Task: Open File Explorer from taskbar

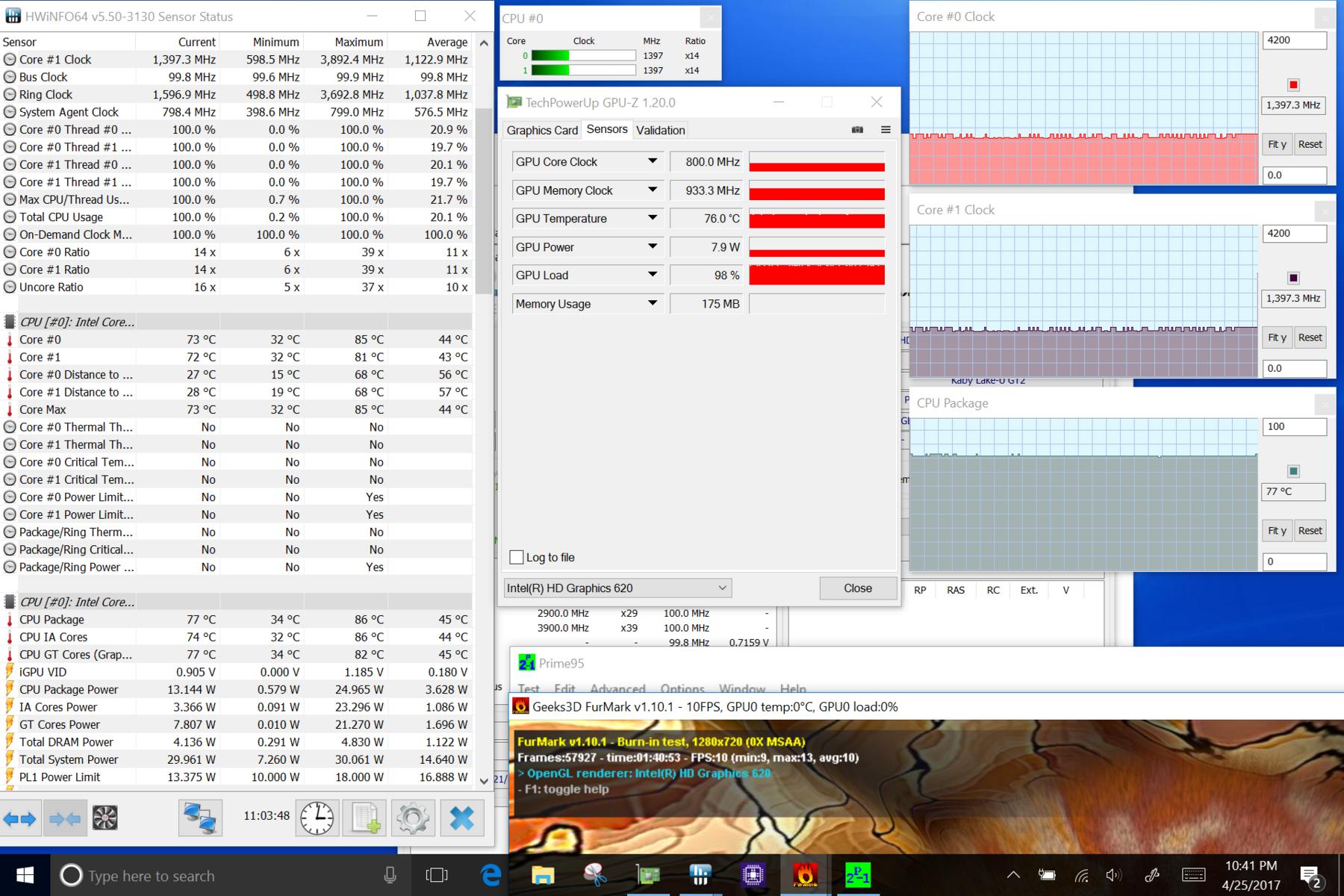Action: [x=543, y=875]
